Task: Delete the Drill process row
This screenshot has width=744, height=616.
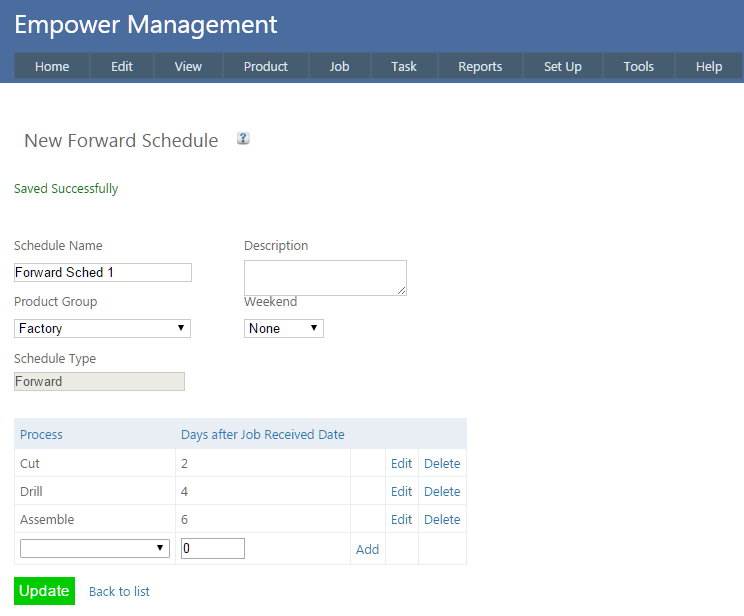Action: point(442,491)
